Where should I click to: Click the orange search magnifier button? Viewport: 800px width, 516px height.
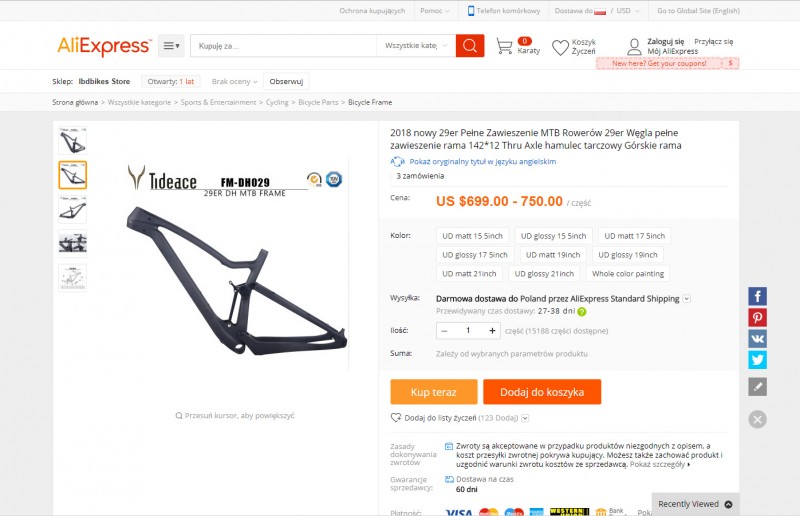click(x=469, y=46)
